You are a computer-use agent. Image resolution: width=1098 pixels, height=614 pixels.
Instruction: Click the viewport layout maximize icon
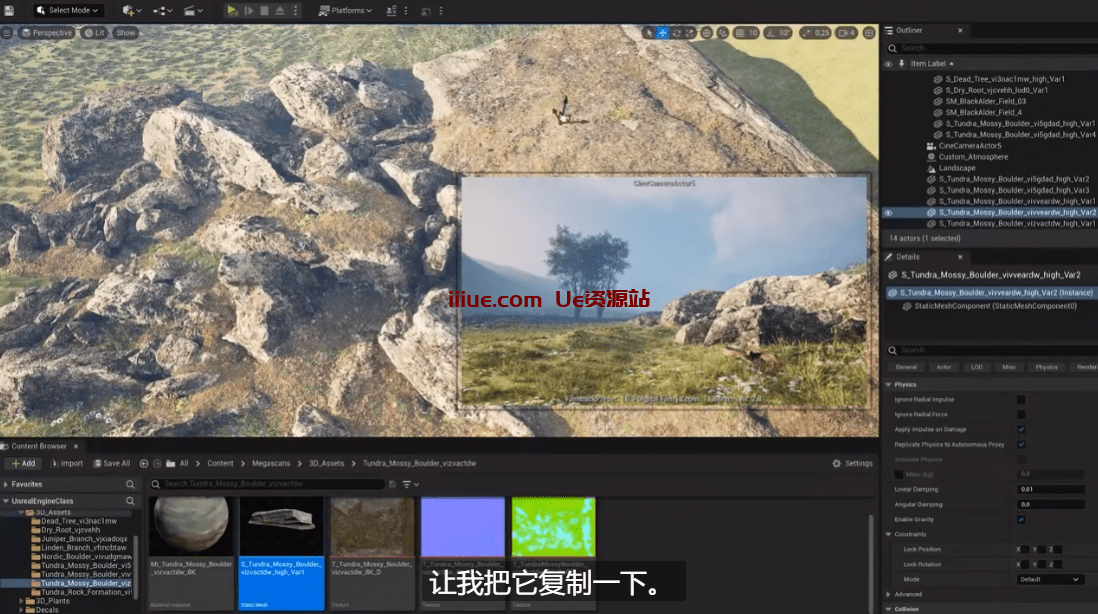(870, 33)
